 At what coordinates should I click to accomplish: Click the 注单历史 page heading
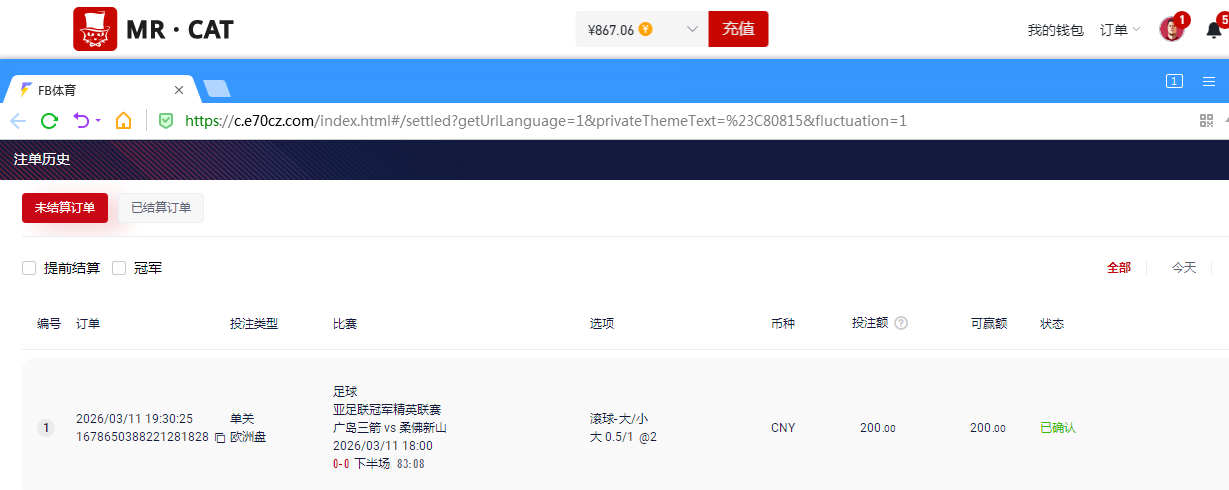coord(42,159)
